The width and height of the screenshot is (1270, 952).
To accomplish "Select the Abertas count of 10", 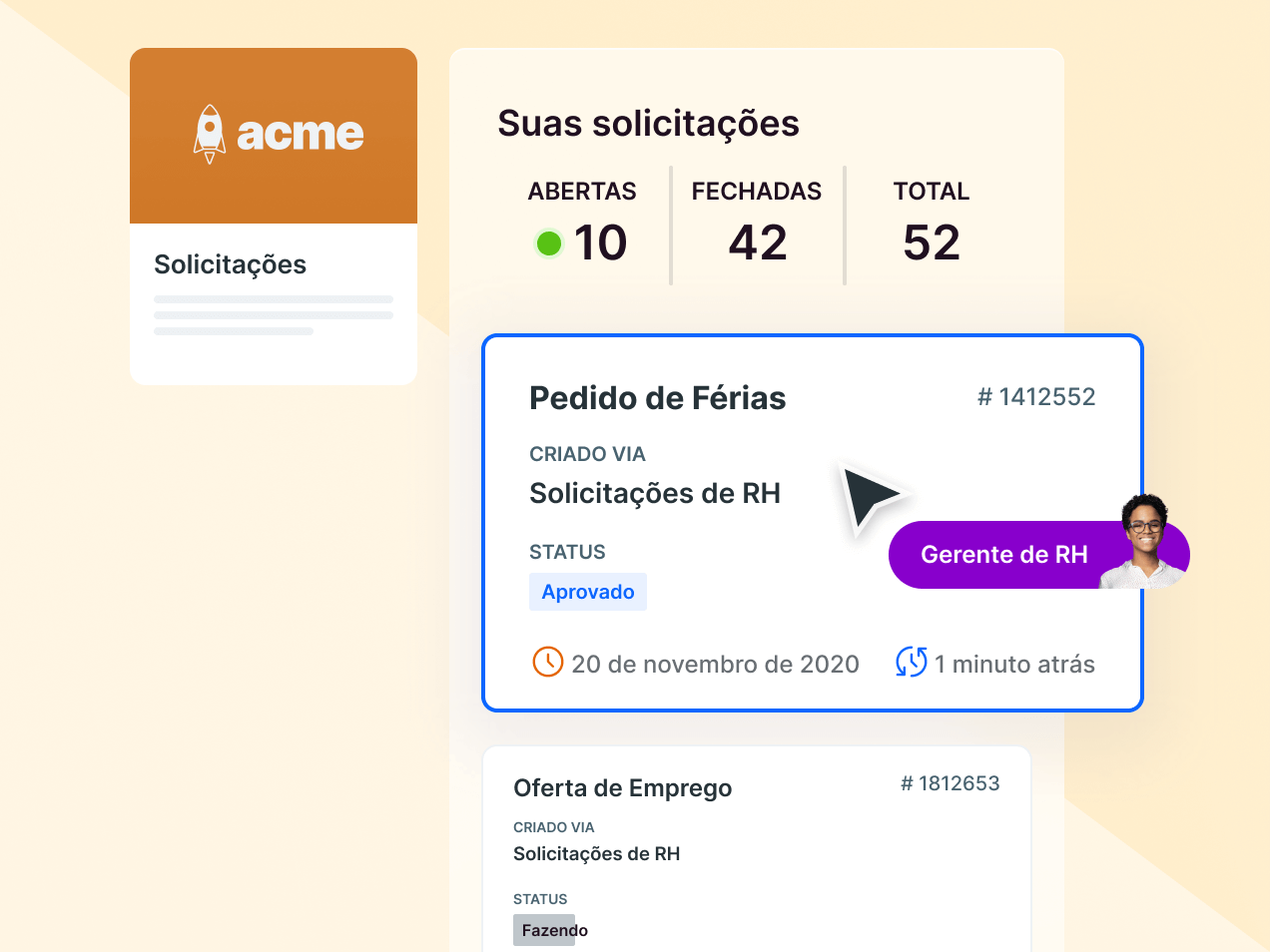I will [600, 242].
